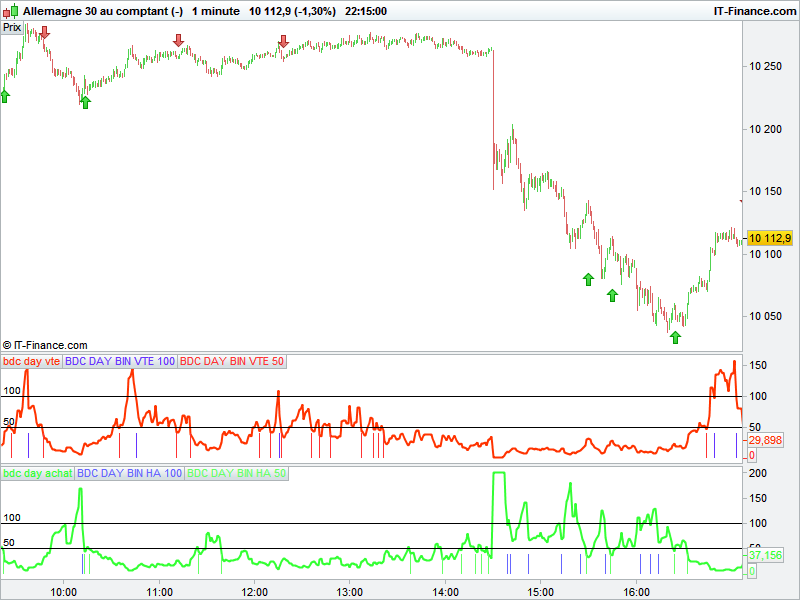Viewport: 800px width, 600px height.
Task: Click the green buy arrow at chart's left edge
Action: pyautogui.click(x=5, y=96)
